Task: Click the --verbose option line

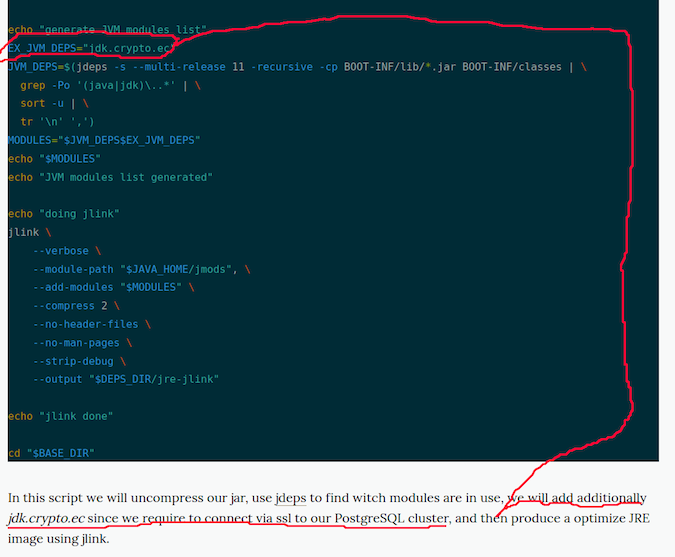Action: pyautogui.click(x=66, y=251)
